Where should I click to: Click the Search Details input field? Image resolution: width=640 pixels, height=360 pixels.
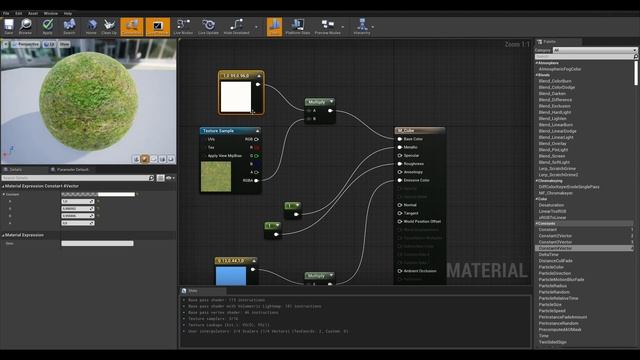pos(78,178)
